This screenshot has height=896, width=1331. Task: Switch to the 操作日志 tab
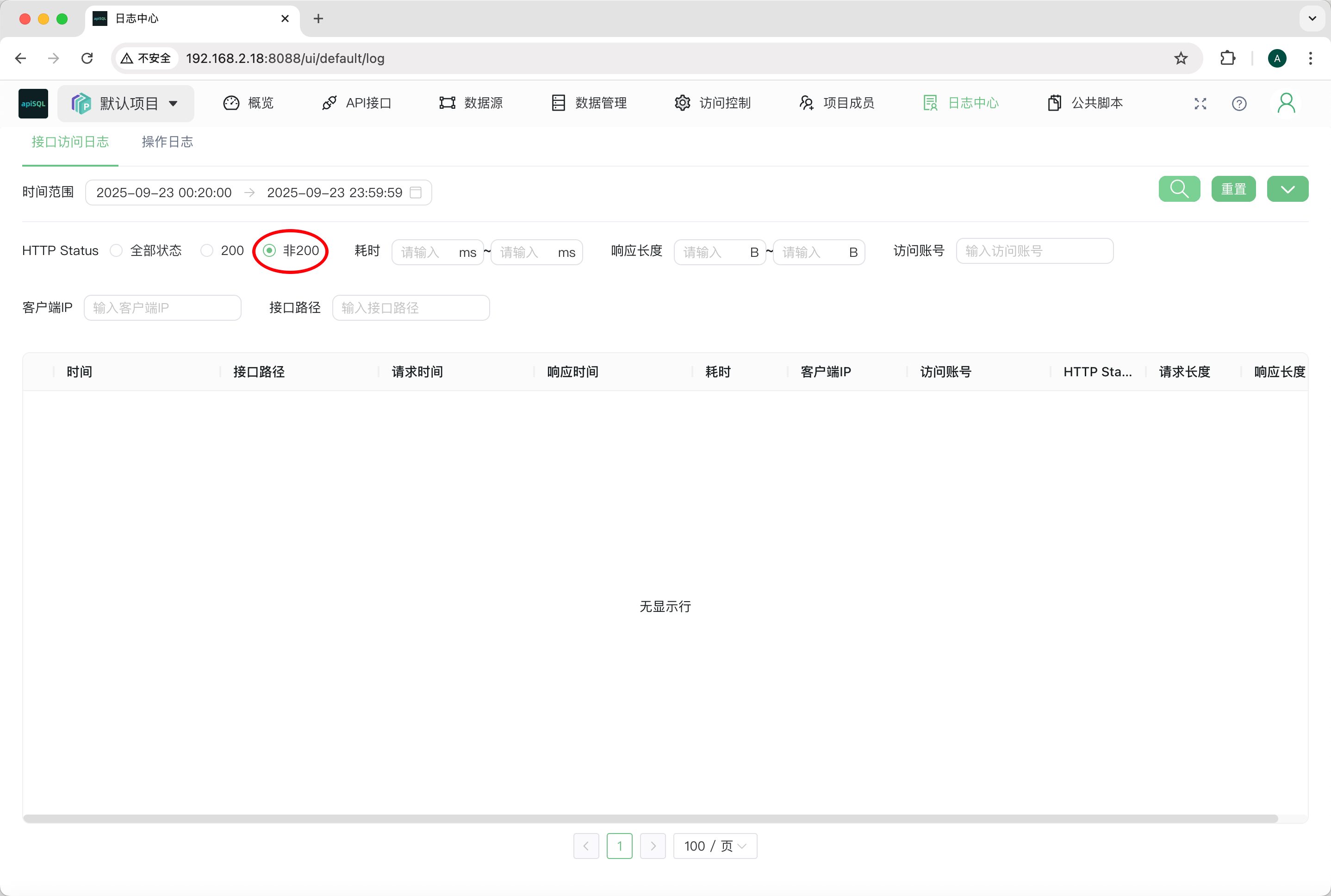[x=168, y=142]
